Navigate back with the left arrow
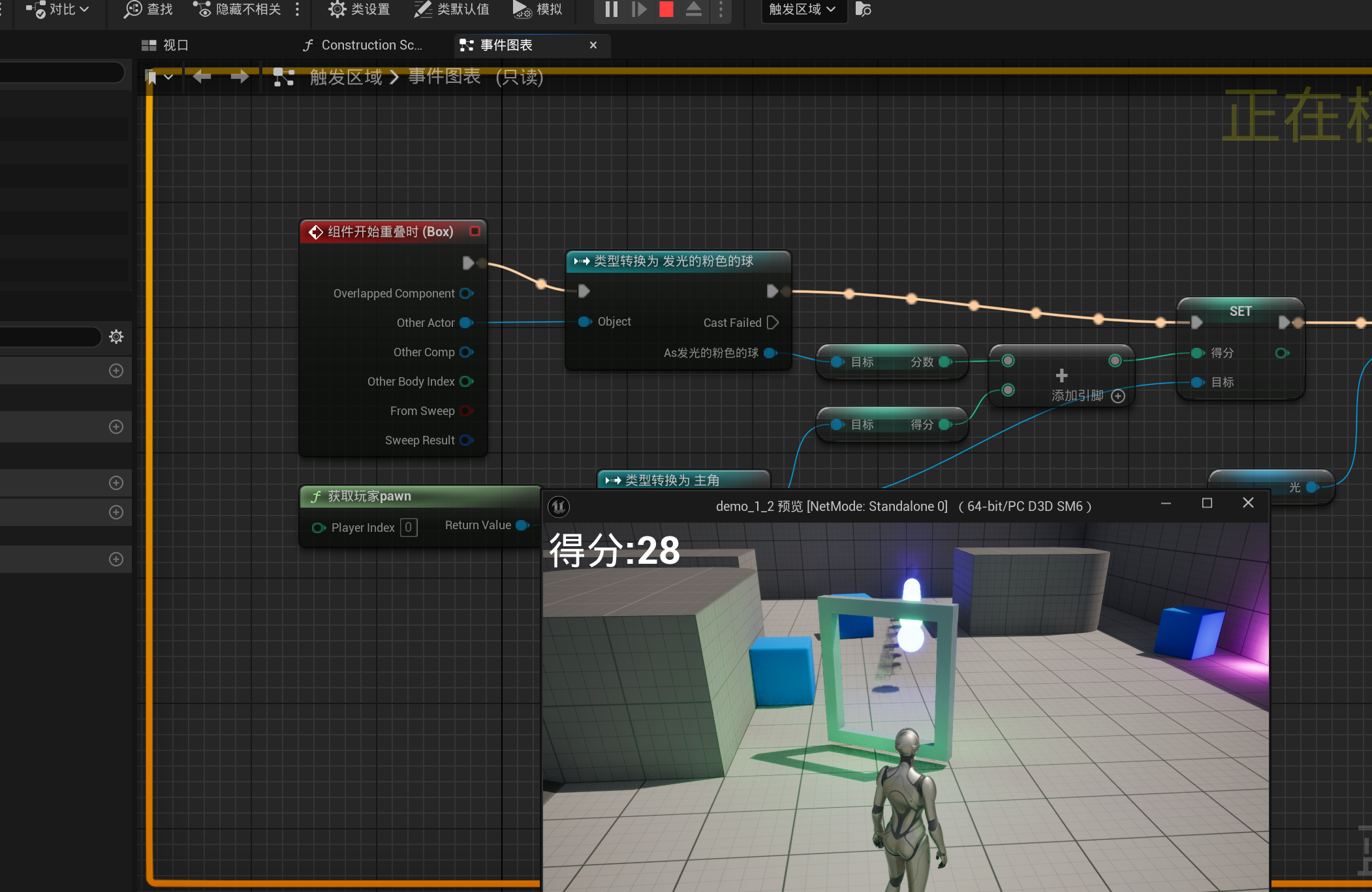This screenshot has width=1372, height=892. pyautogui.click(x=202, y=77)
